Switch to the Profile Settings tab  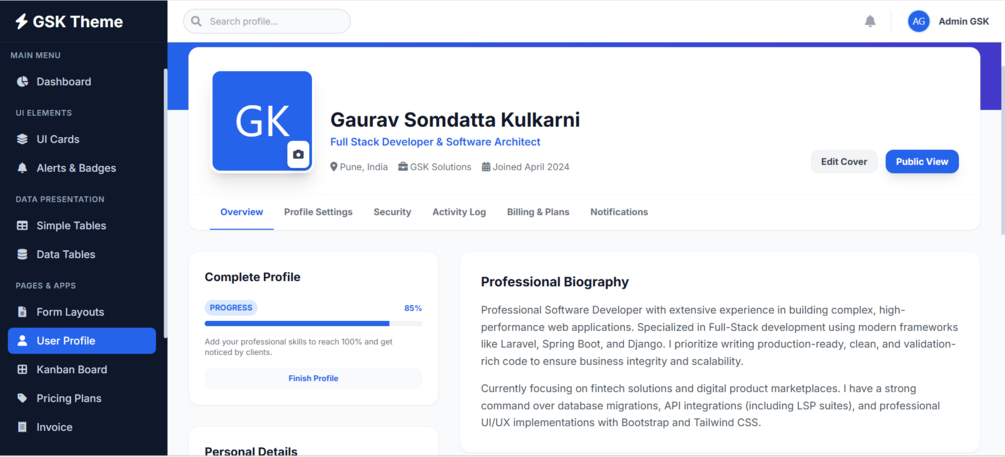click(x=319, y=212)
